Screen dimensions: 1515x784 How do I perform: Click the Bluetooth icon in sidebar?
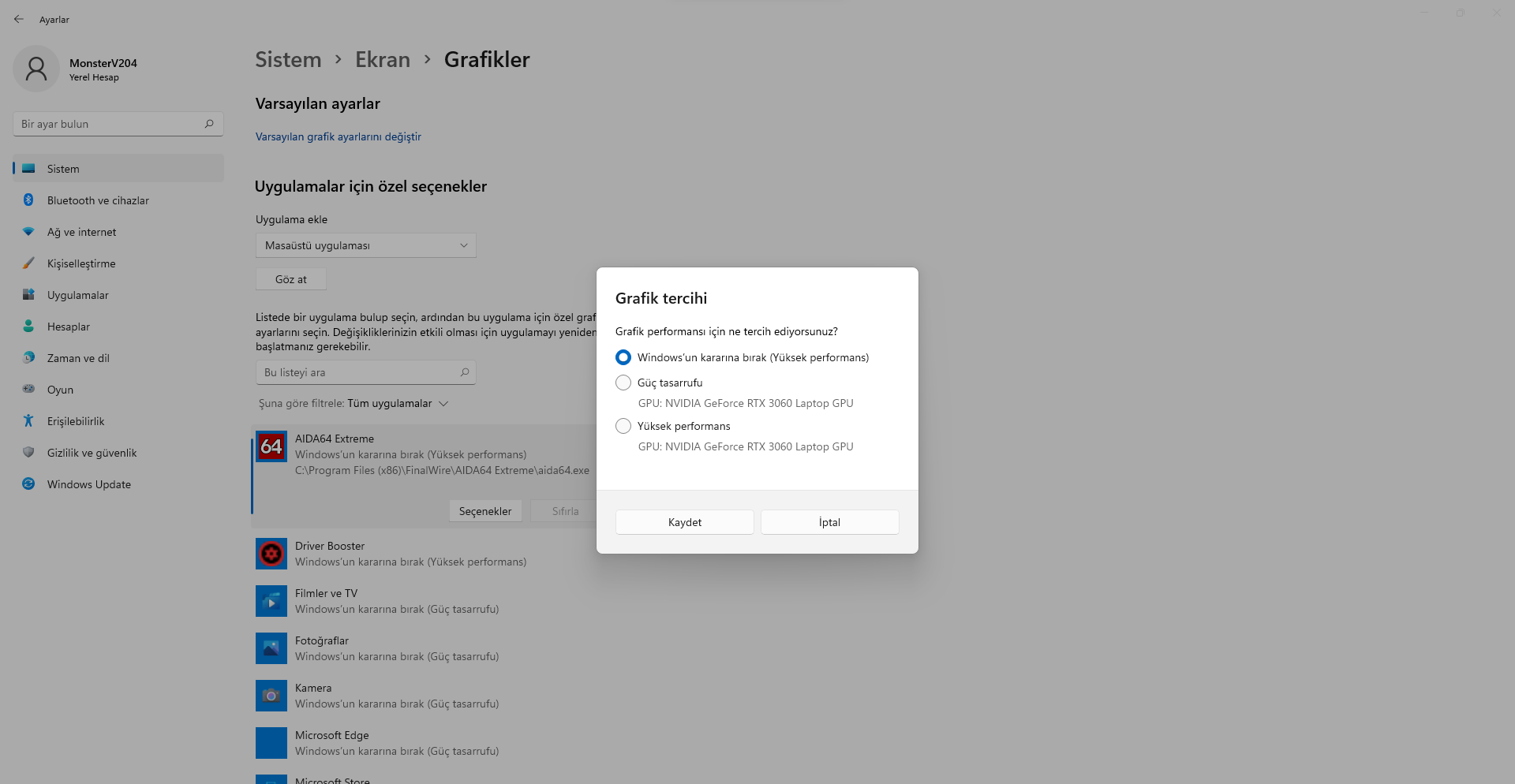point(28,200)
